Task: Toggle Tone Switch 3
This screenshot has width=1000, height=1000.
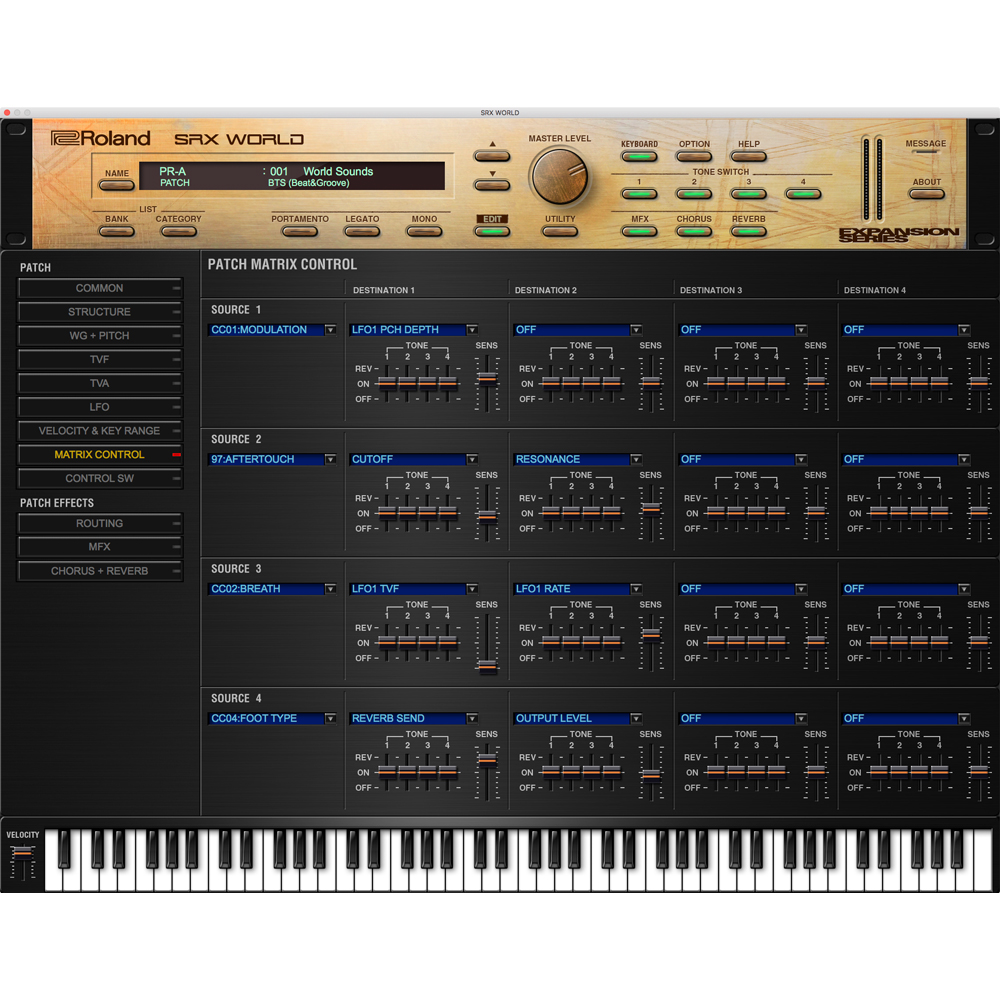Action: click(x=748, y=194)
